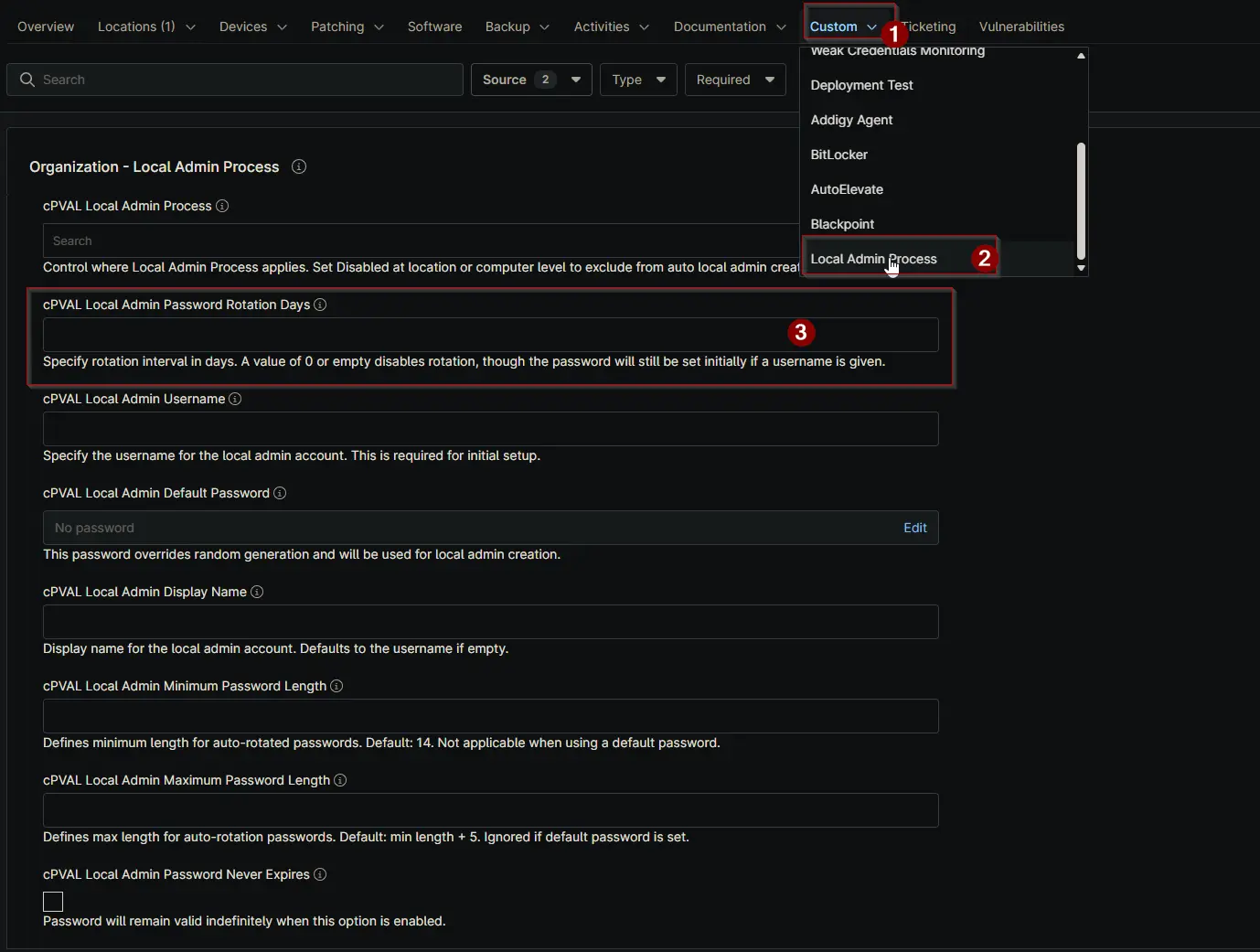Click info icon for Local Admin Username
1260x952 pixels.
pyautogui.click(x=235, y=399)
